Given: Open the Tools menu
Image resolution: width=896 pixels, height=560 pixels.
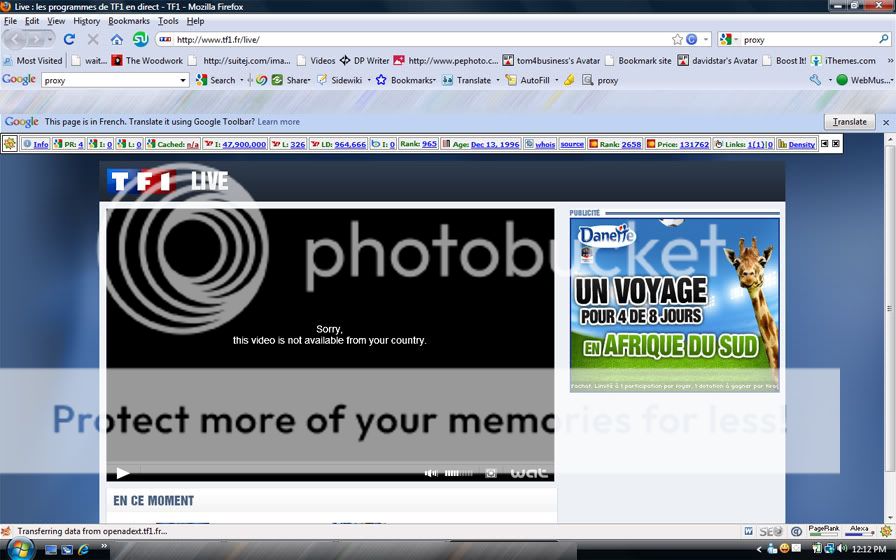Looking at the screenshot, I should click(x=168, y=21).
